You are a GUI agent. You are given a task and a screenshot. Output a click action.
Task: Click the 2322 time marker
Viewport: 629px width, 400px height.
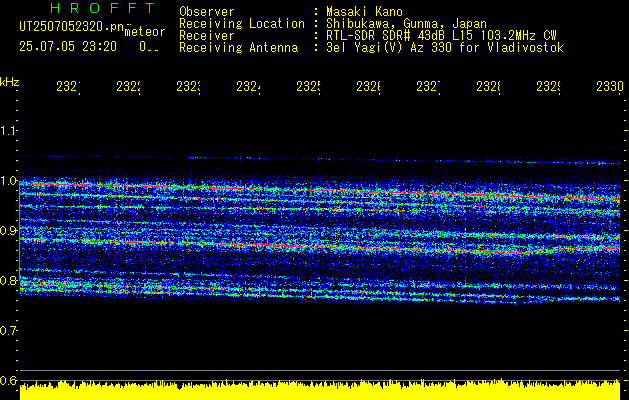pyautogui.click(x=128, y=87)
